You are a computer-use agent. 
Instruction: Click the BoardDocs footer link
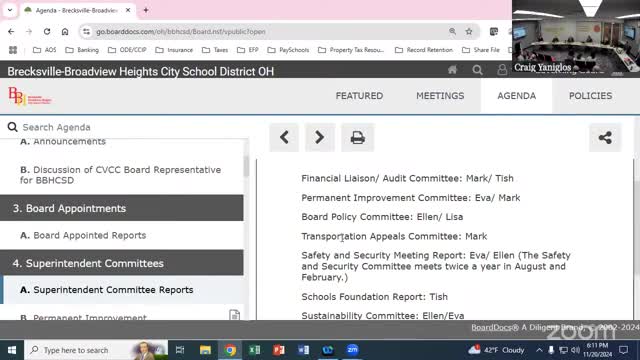pyautogui.click(x=495, y=327)
